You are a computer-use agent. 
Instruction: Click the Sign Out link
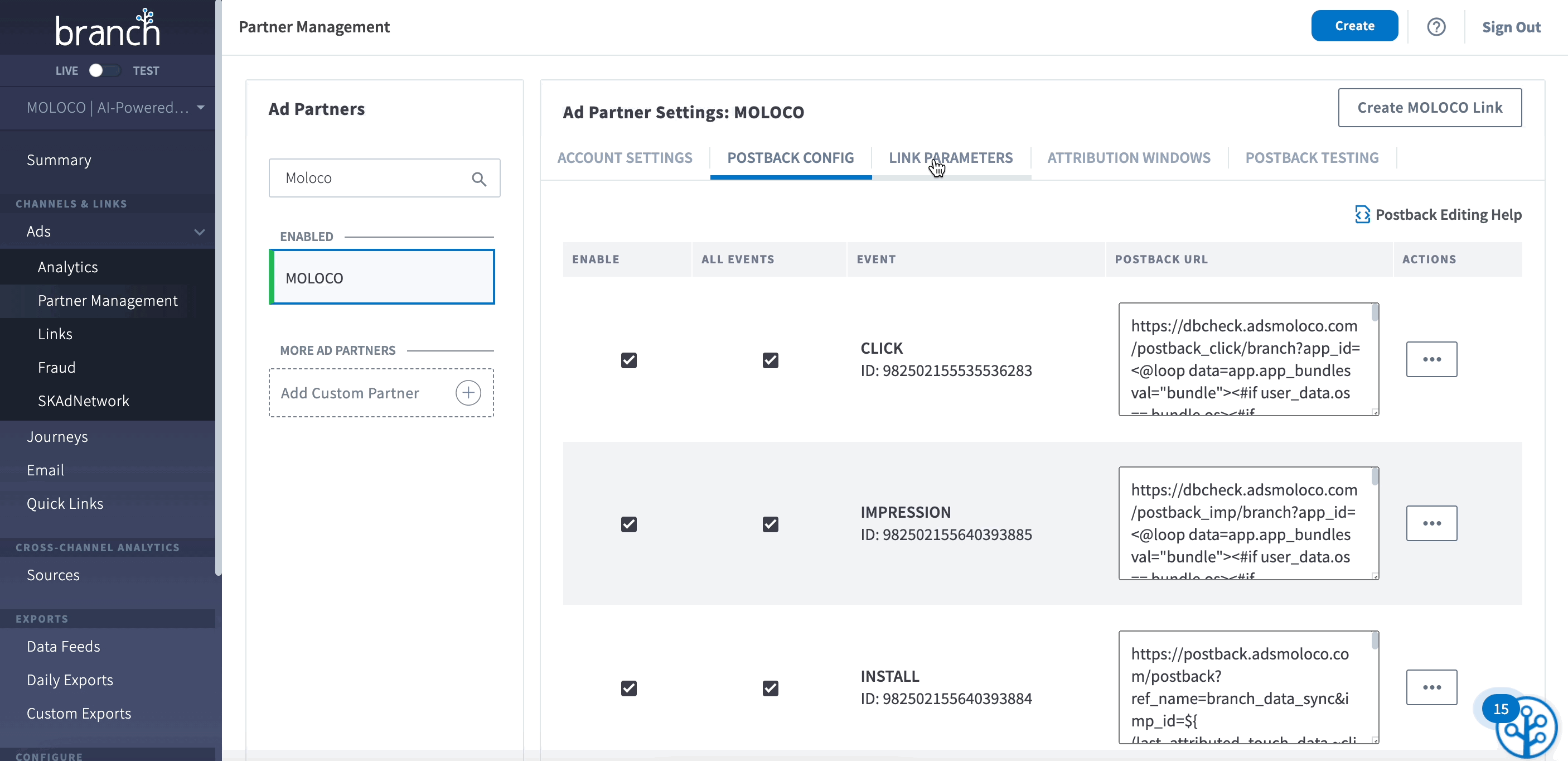click(1511, 27)
